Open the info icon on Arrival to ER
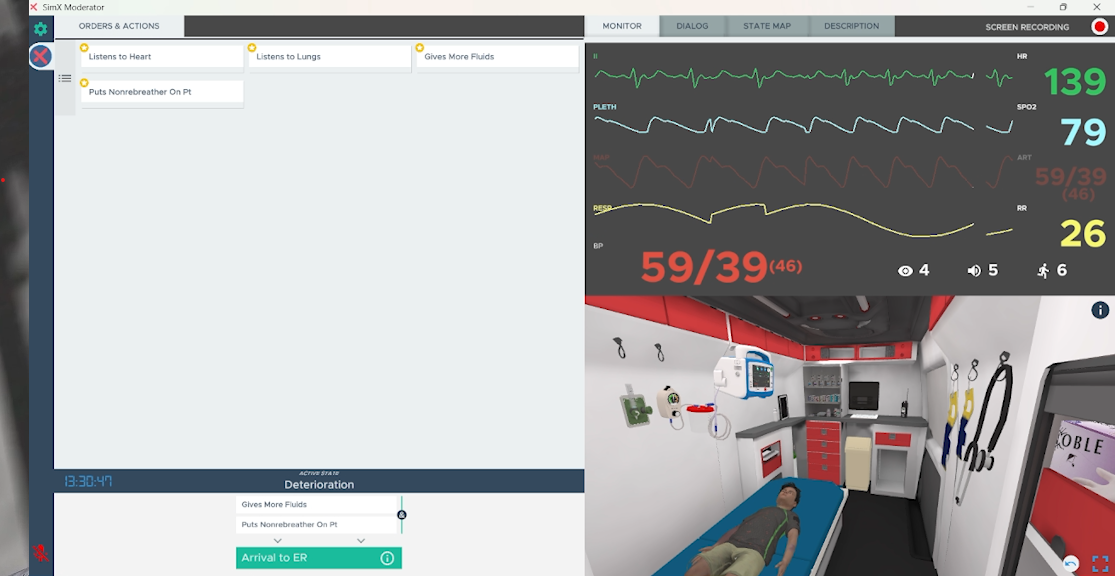Viewport: 1115px width, 576px height. click(387, 558)
